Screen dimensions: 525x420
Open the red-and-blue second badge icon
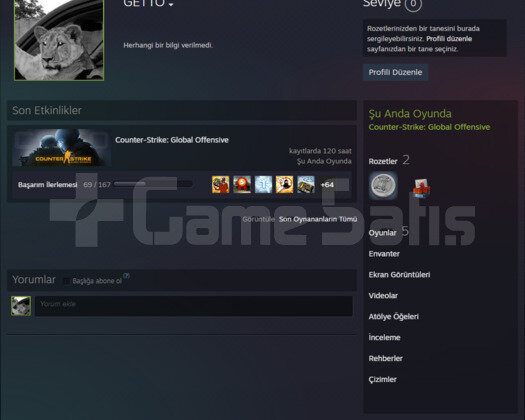click(x=421, y=188)
